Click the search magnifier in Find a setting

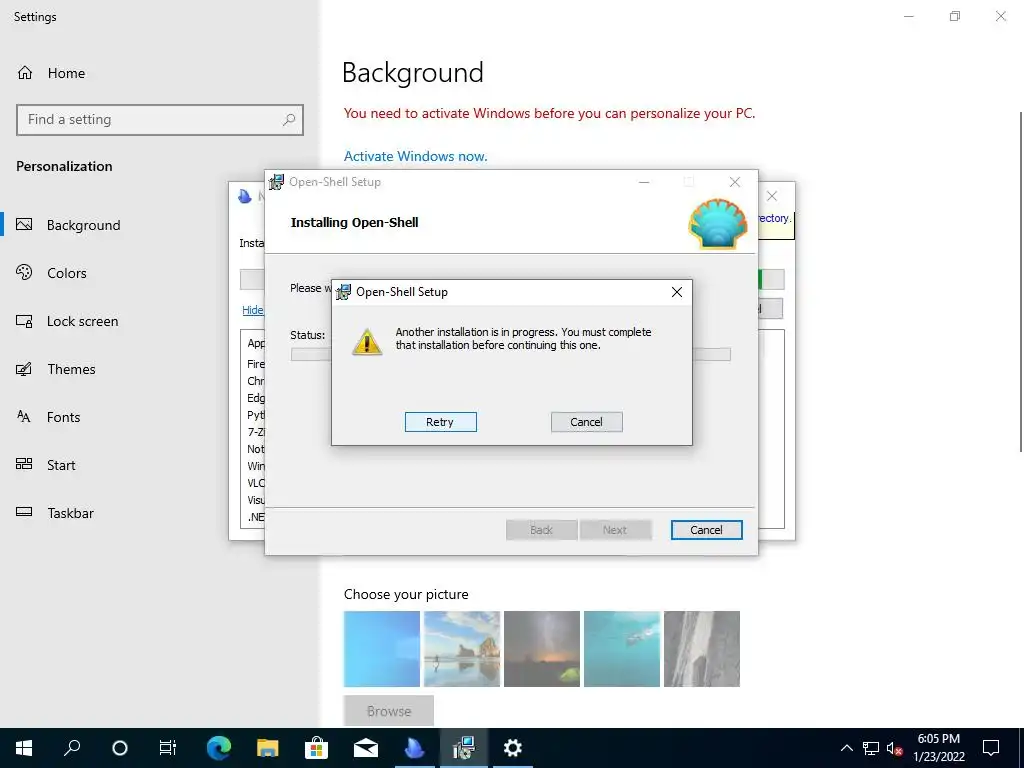point(289,120)
